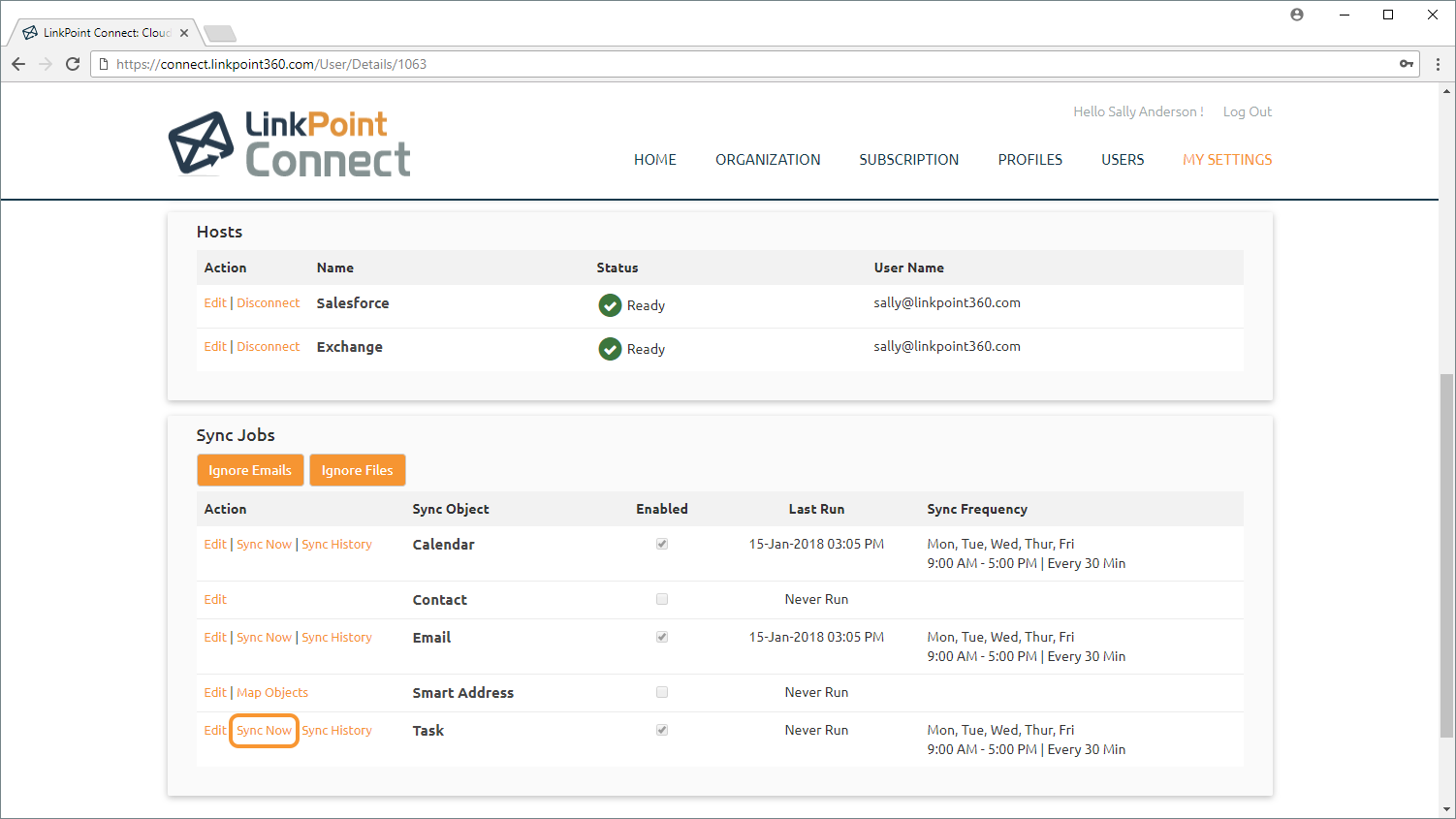Click the Exchange host name
This screenshot has height=819, width=1456.
[349, 347]
